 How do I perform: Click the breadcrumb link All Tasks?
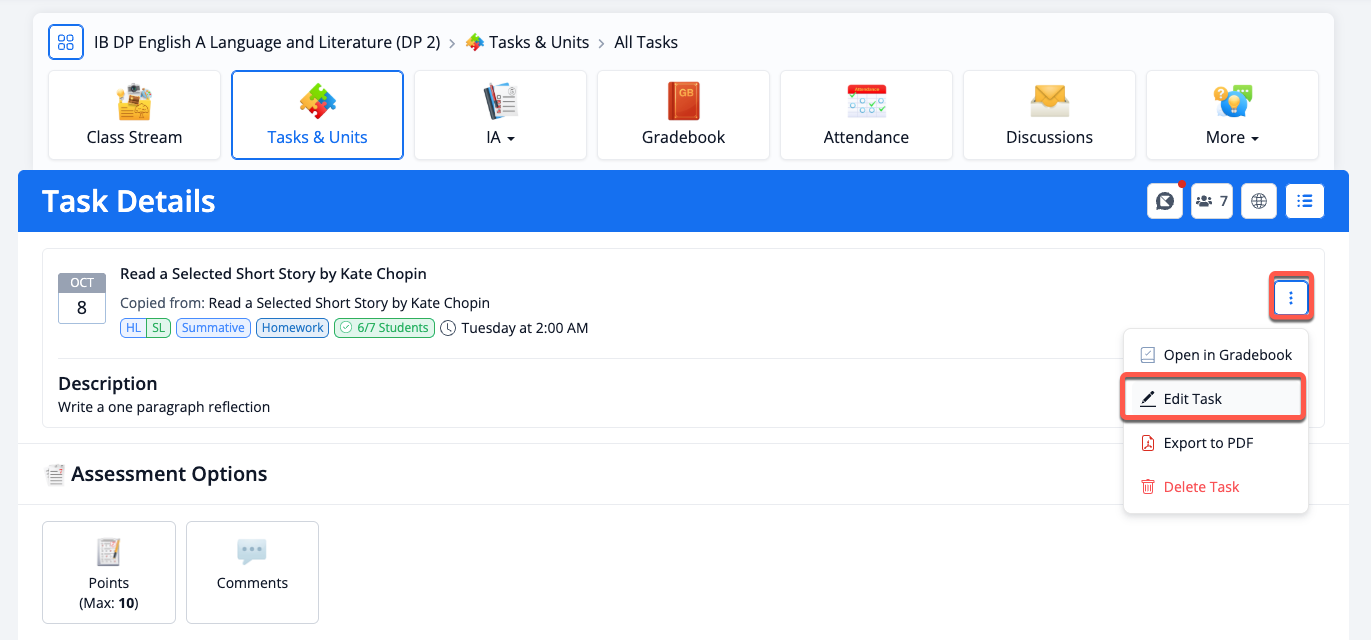click(645, 42)
